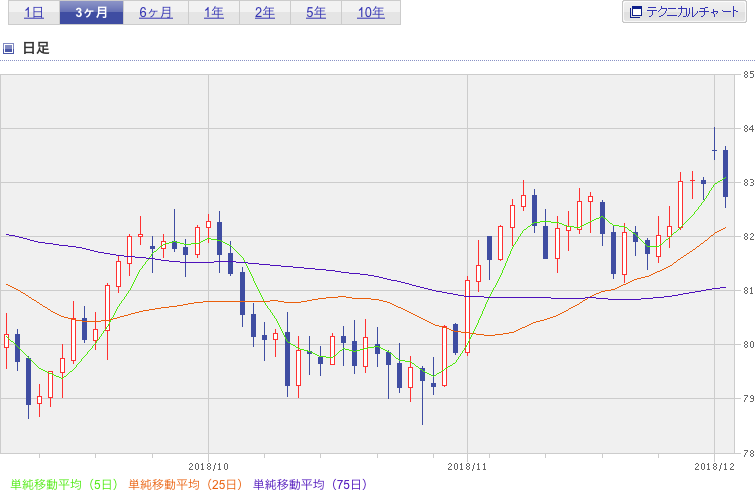Click the 2018/11 date axis label
The height and width of the screenshot is (493, 755).
[467, 467]
